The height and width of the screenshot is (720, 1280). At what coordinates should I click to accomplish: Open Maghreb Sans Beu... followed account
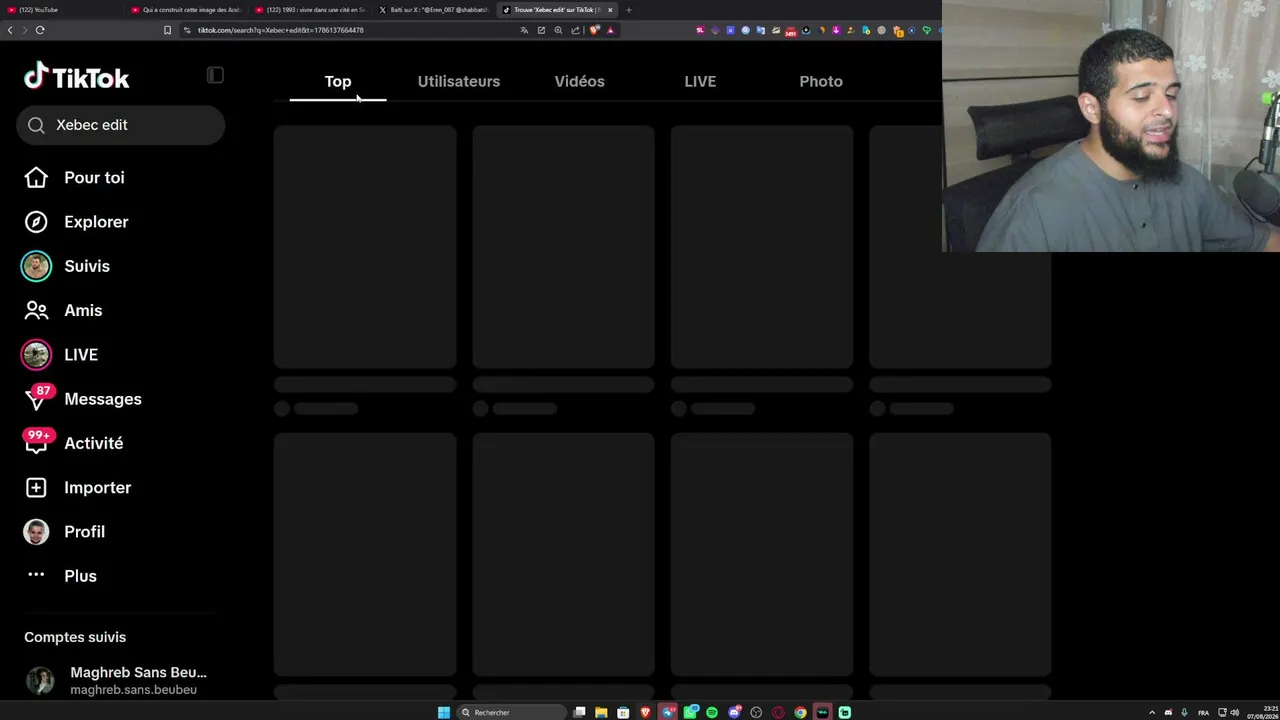click(116, 681)
